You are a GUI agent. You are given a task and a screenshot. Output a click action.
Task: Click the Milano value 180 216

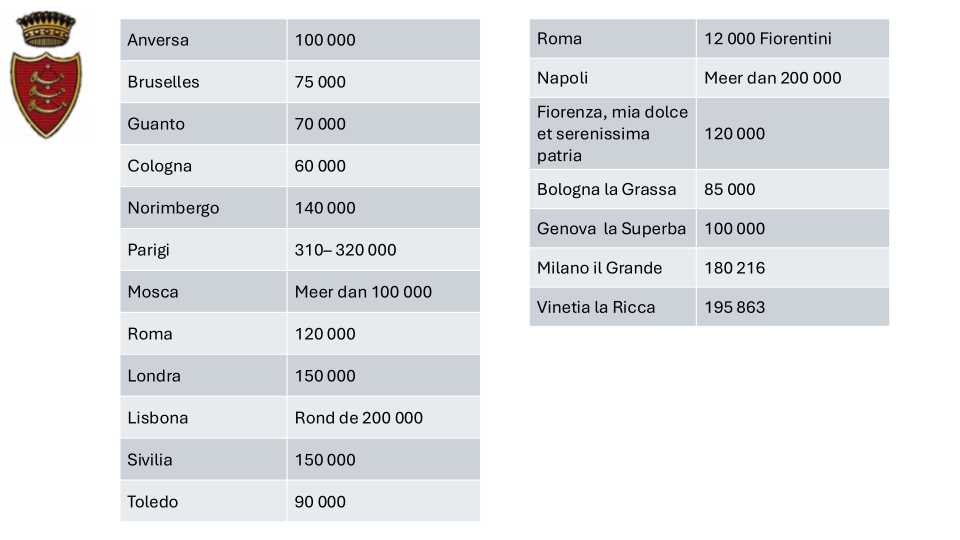coord(792,268)
